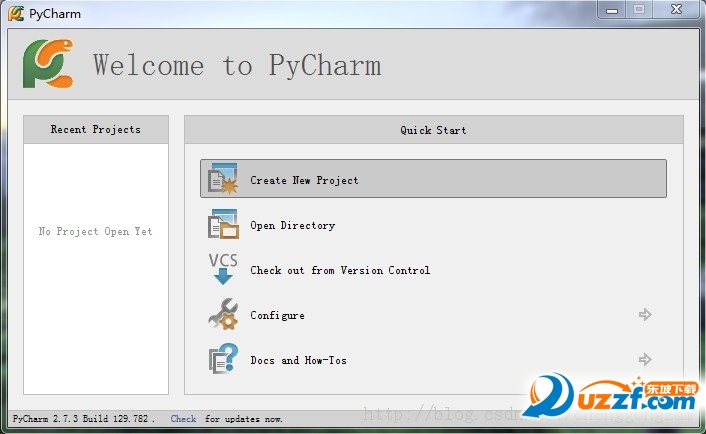Click the PyCharm logo in the welcome header
The image size is (706, 434).
(x=48, y=63)
